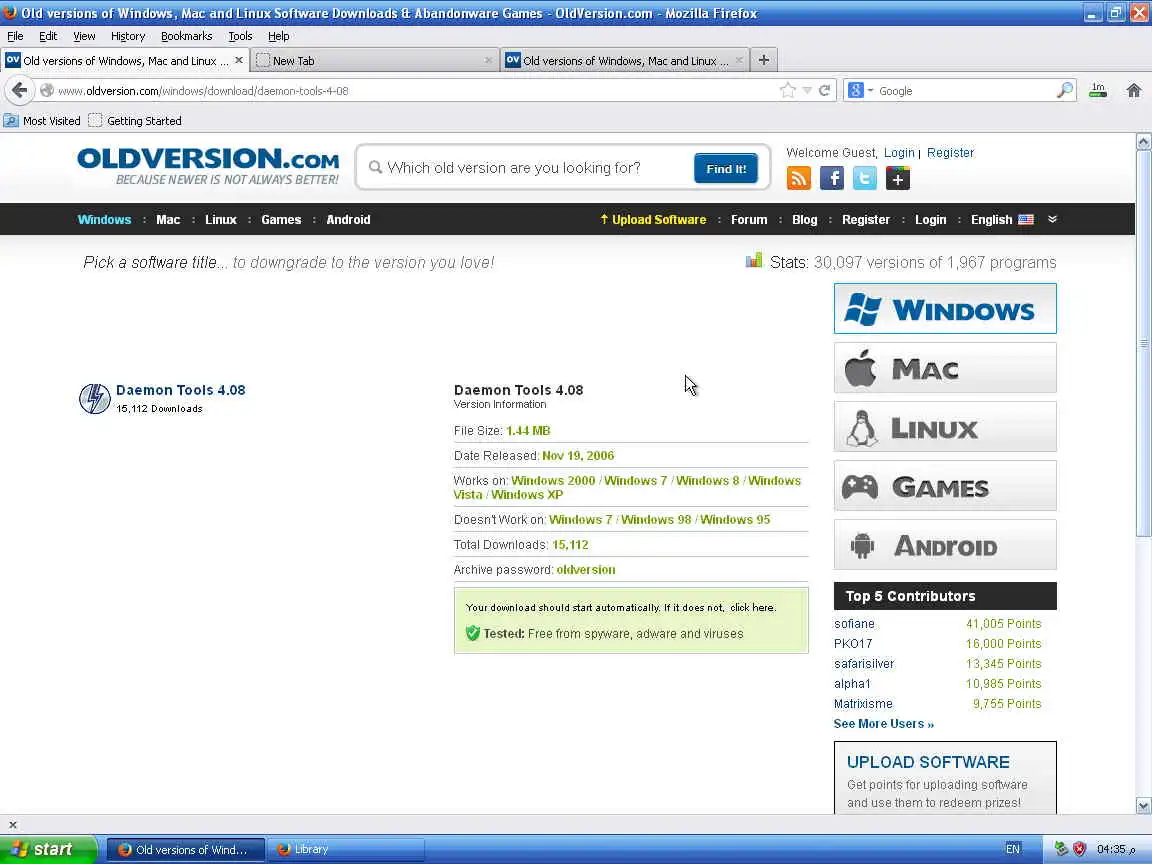Open the See More Users link

point(883,724)
